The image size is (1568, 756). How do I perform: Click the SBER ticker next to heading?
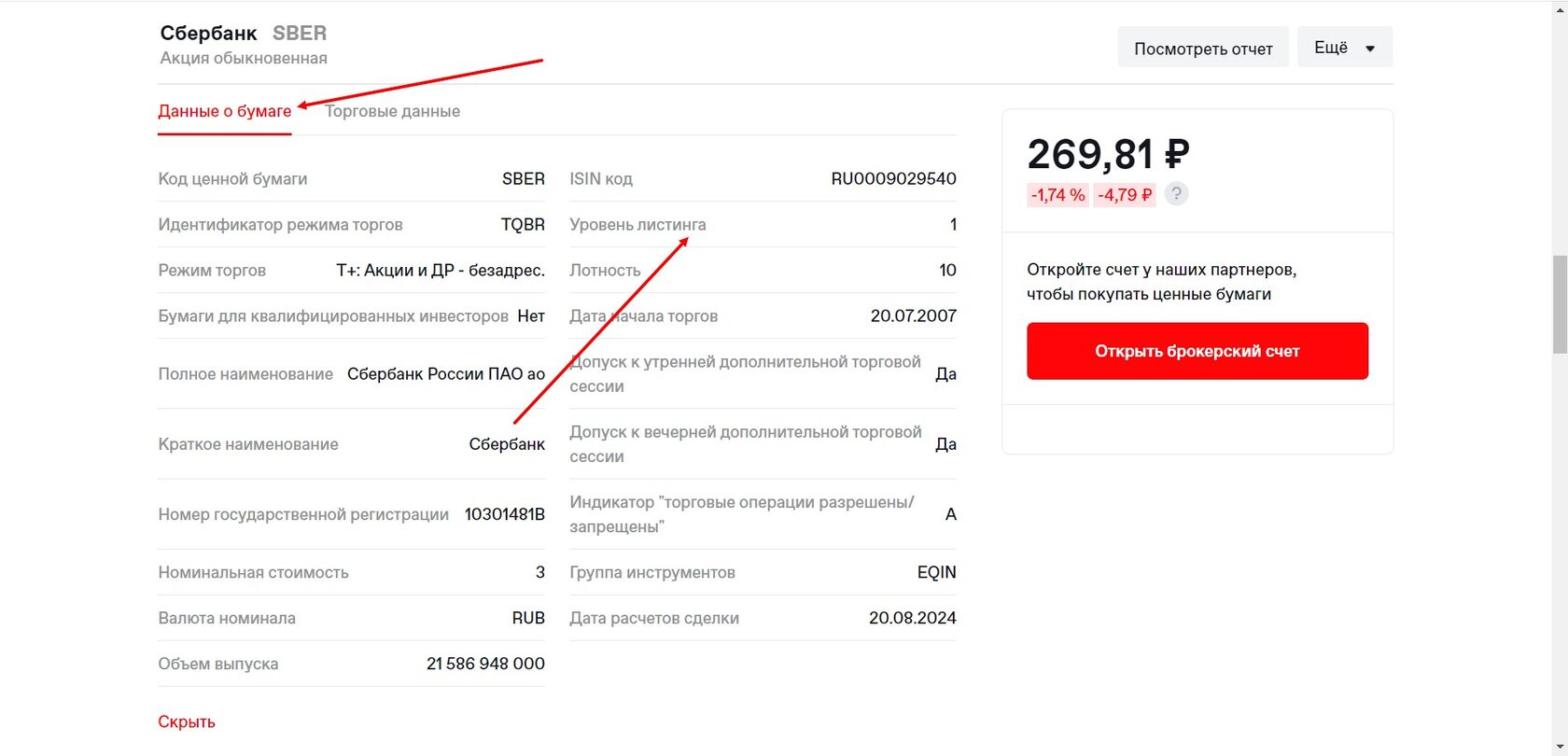tap(300, 33)
